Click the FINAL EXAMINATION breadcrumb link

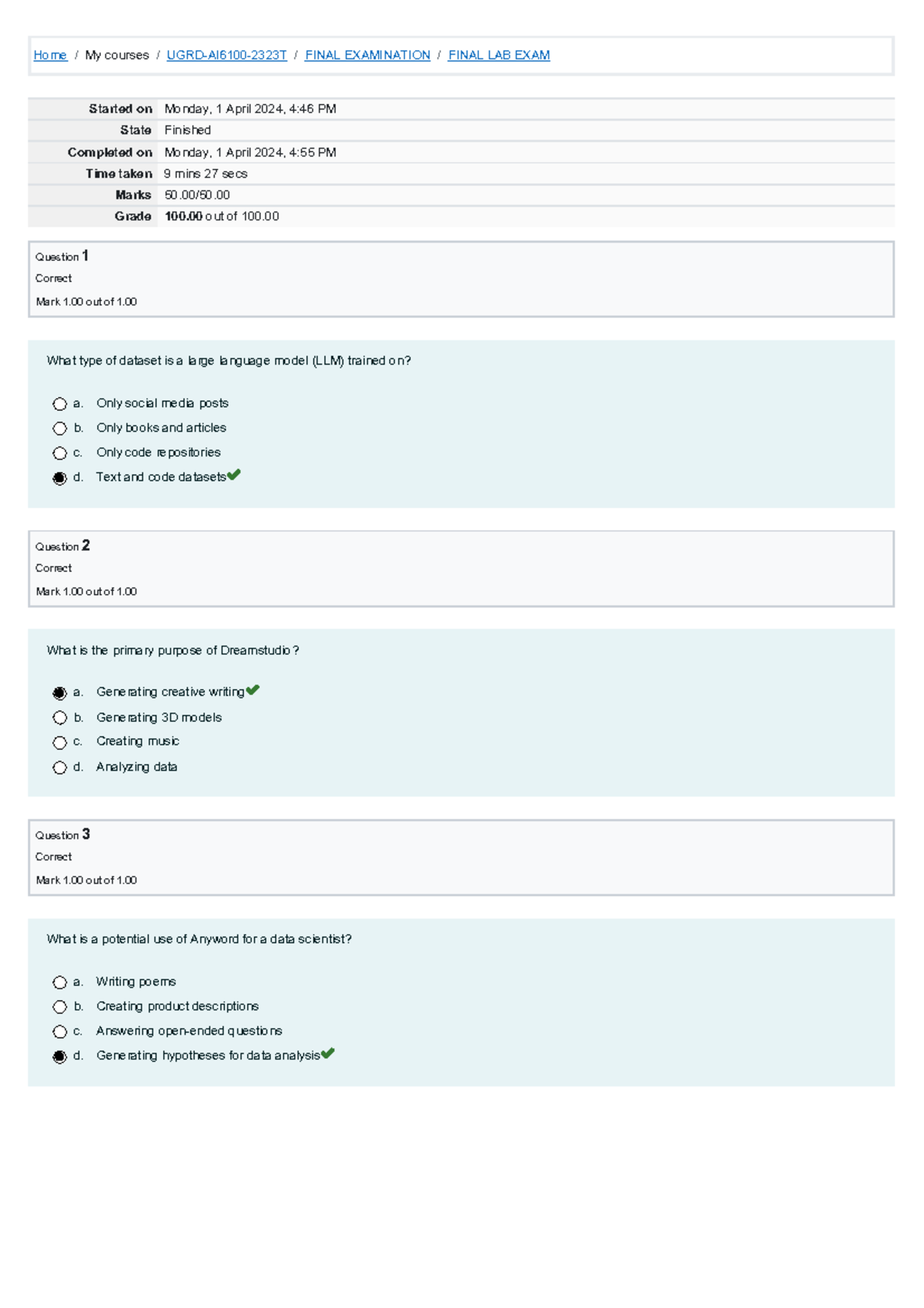pyautogui.click(x=367, y=55)
